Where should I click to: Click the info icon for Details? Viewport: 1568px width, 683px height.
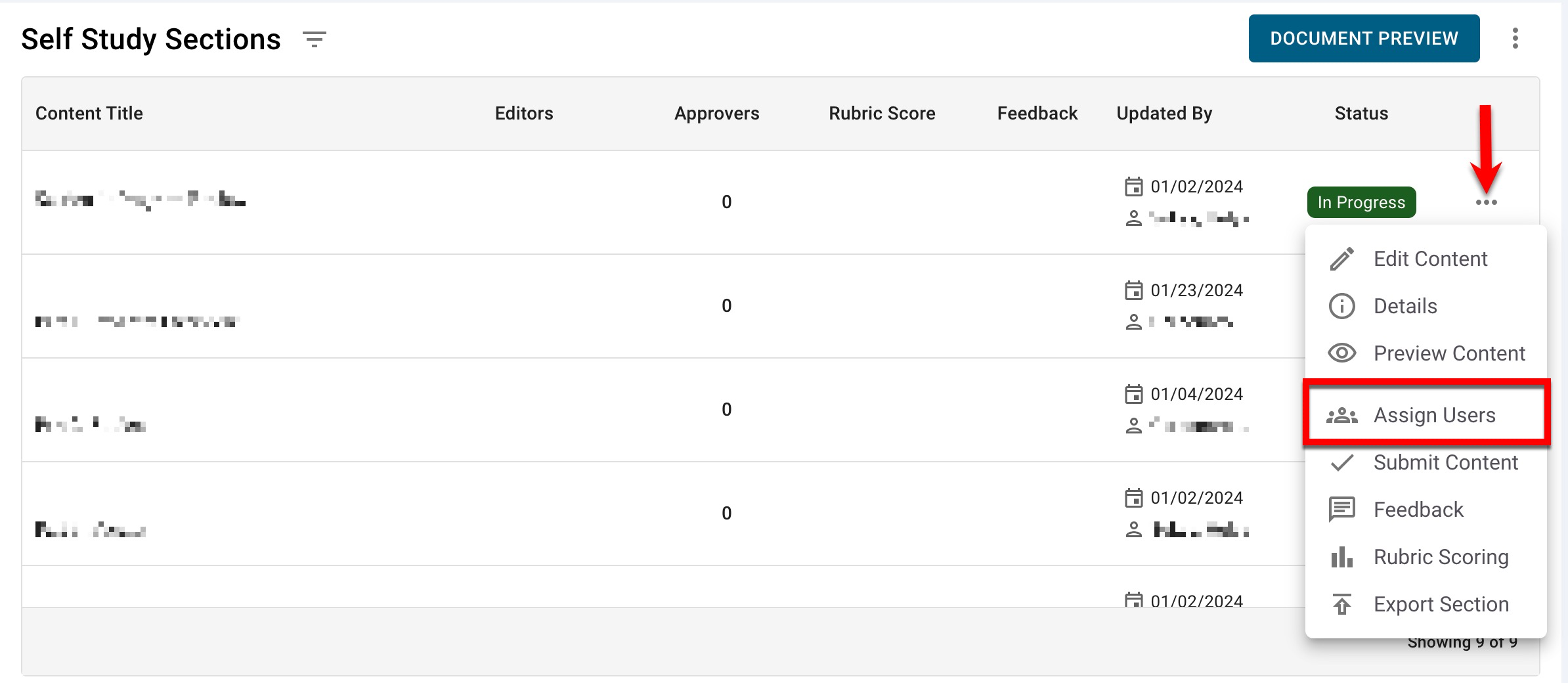[1341, 306]
